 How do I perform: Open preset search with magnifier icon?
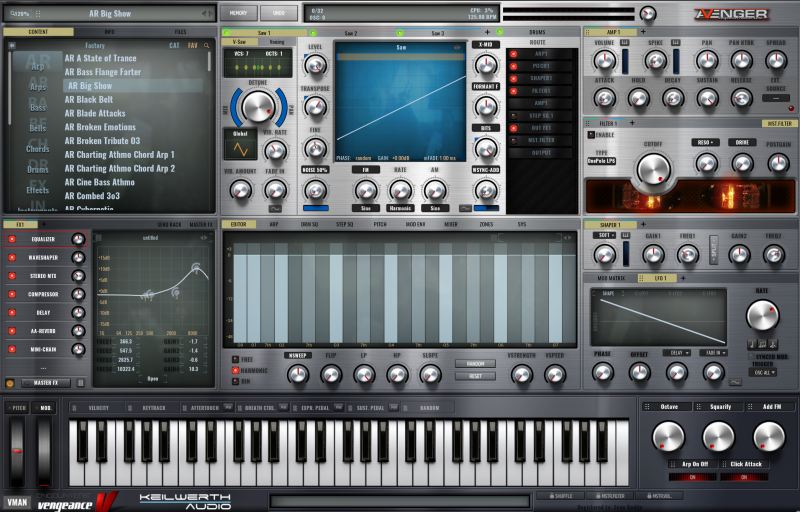coord(207,45)
